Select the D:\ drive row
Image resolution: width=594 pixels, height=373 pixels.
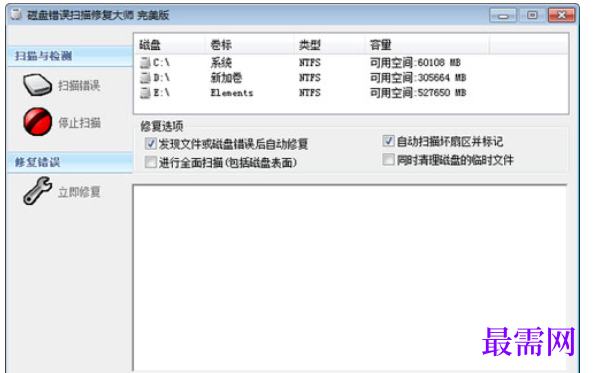351,78
